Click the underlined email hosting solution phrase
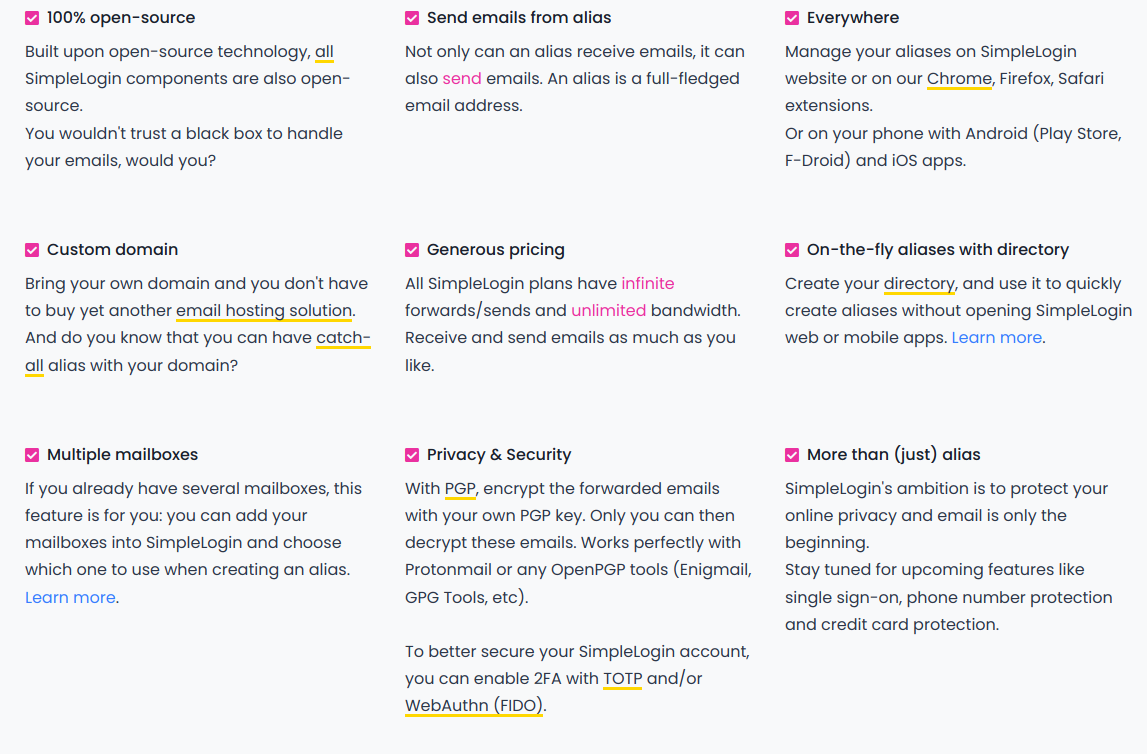The width and height of the screenshot is (1147, 754). 264,311
